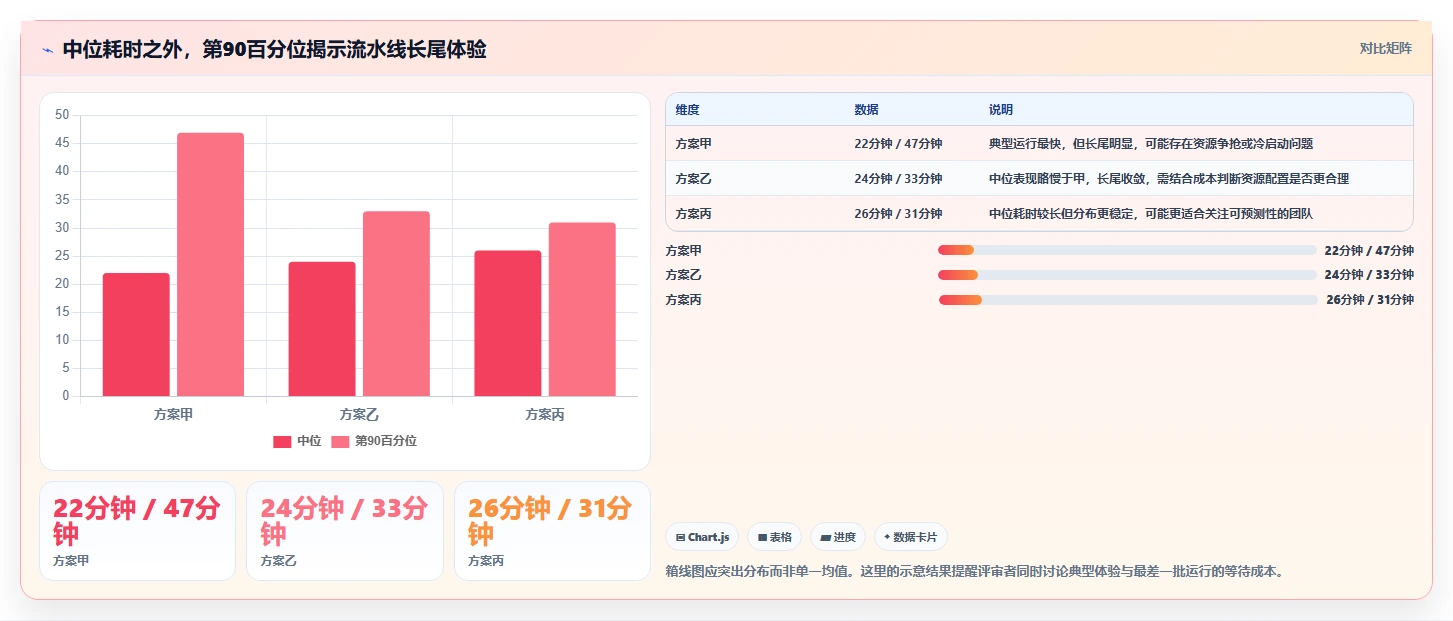Click the 方案丙 median bar in chart
The image size is (1453, 621).
coord(508,323)
